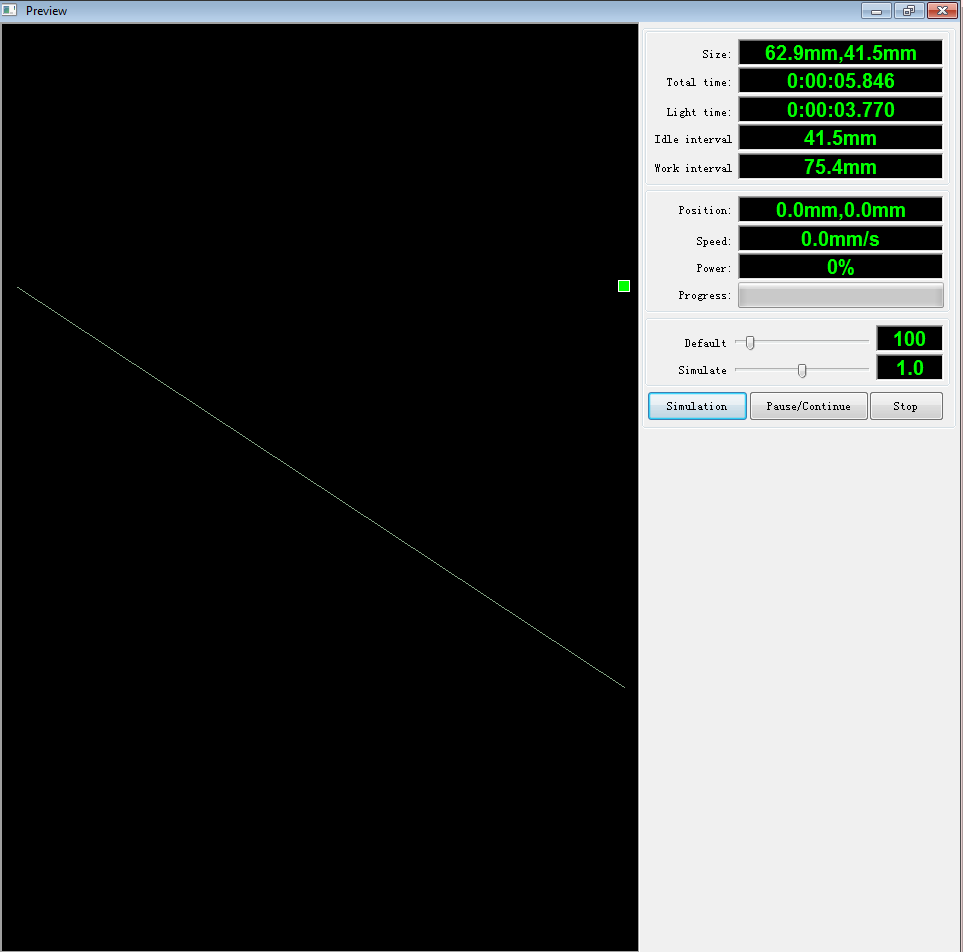The height and width of the screenshot is (952, 963).
Task: Click the Preview window title bar icon
Action: 11,11
